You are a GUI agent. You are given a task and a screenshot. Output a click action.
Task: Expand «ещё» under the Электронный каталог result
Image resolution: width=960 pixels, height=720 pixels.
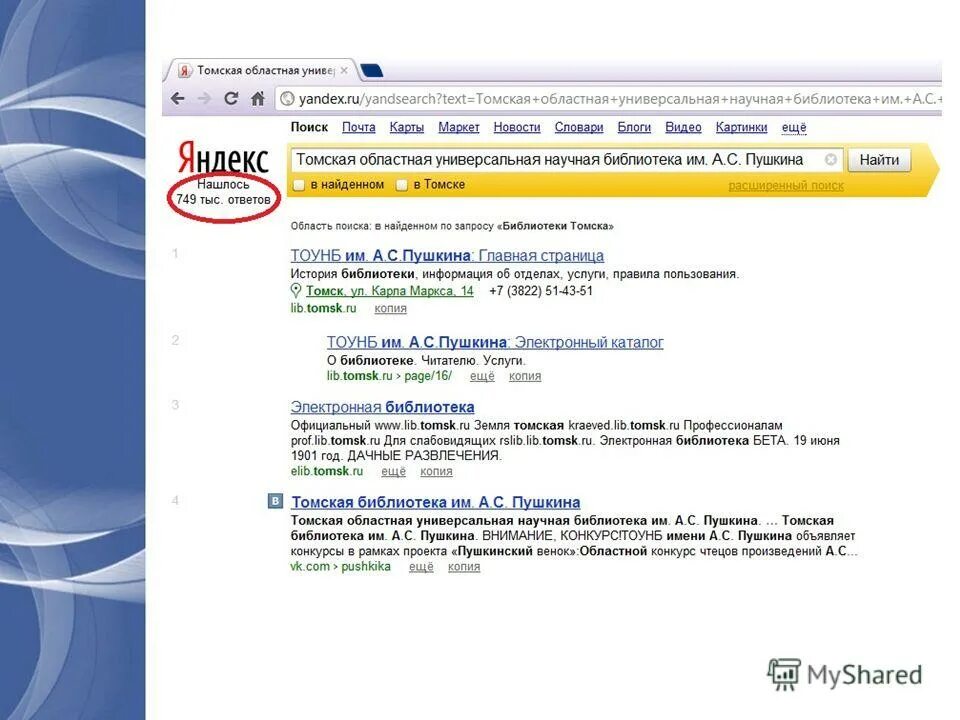pos(483,376)
